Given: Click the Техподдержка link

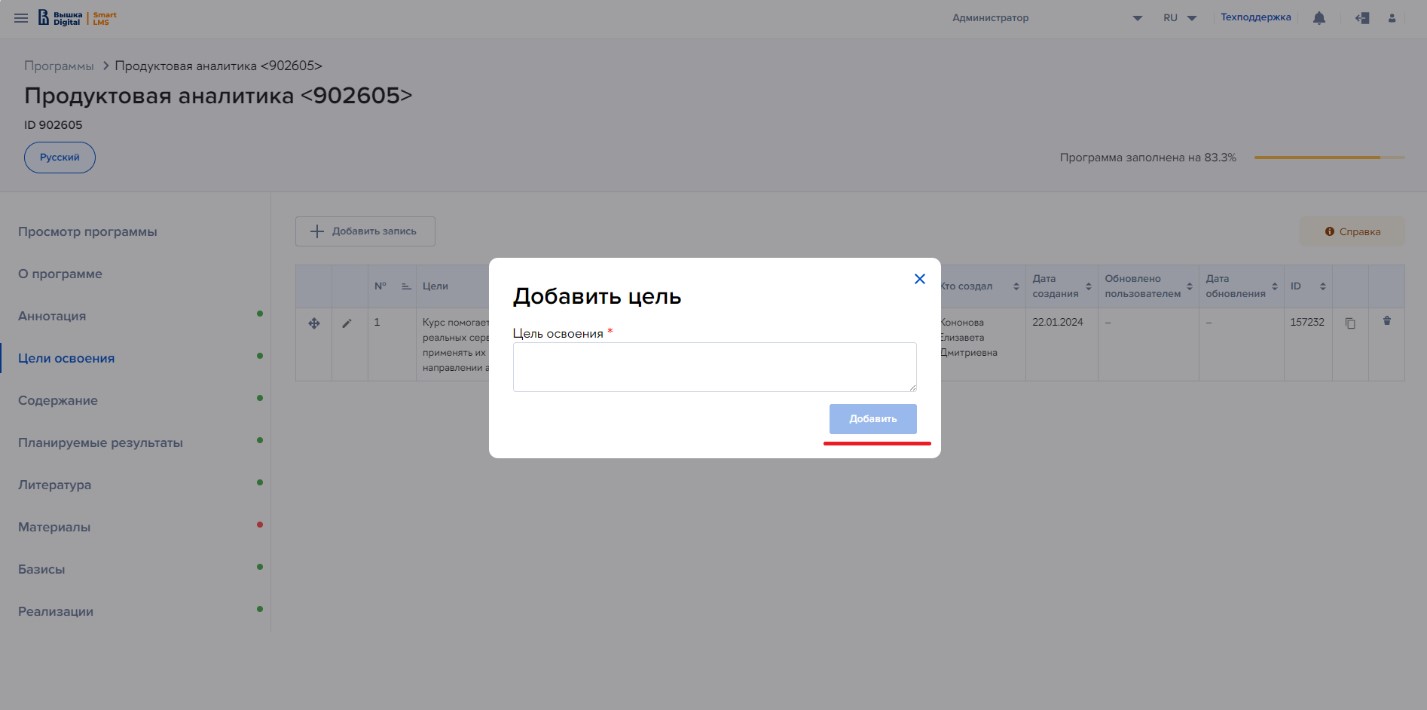Looking at the screenshot, I should (x=1256, y=17).
